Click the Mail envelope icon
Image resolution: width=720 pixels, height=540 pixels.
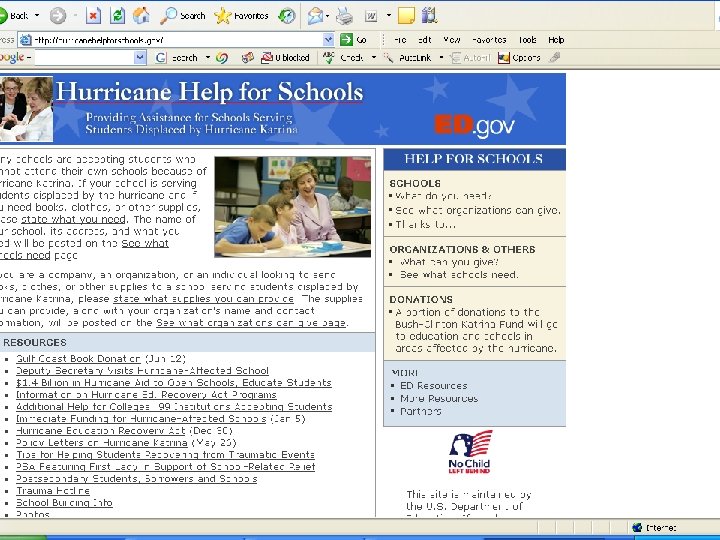[x=315, y=16]
